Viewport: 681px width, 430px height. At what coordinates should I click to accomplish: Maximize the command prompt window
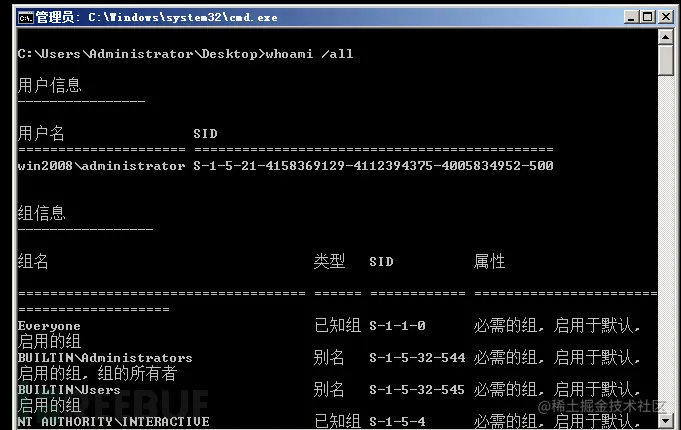(x=648, y=17)
